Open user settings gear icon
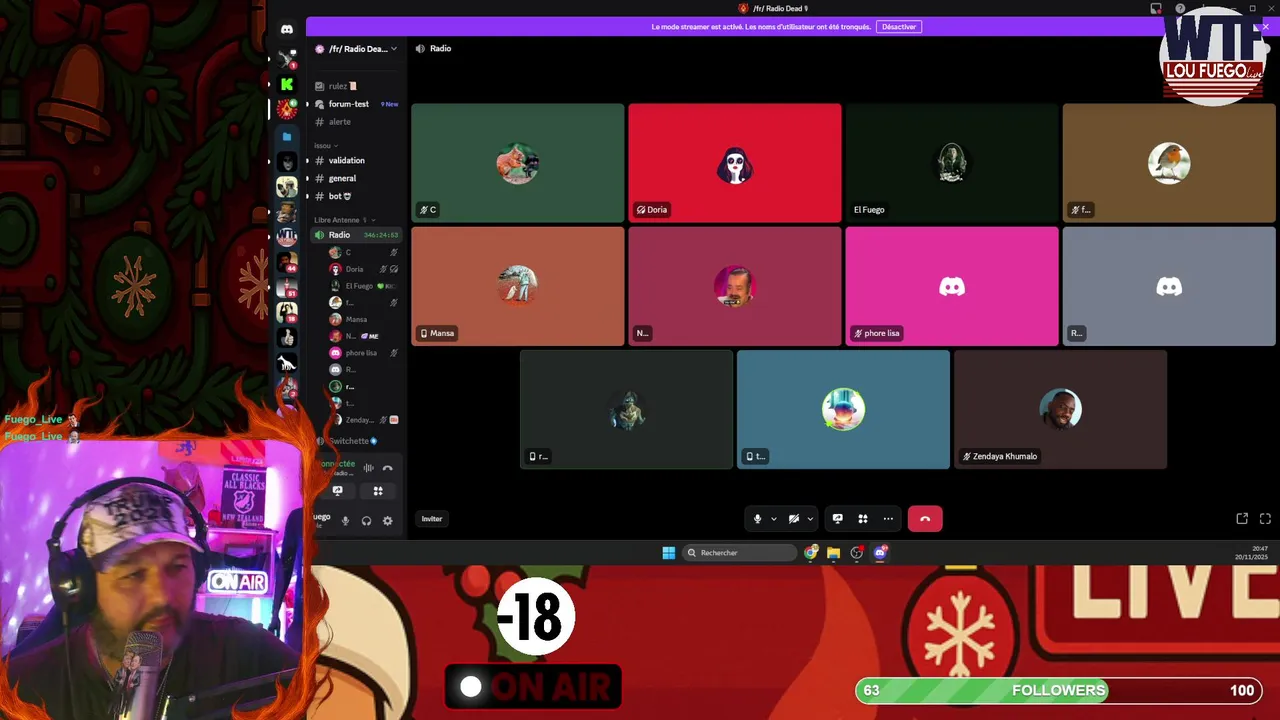Image resolution: width=1280 pixels, height=720 pixels. click(388, 520)
